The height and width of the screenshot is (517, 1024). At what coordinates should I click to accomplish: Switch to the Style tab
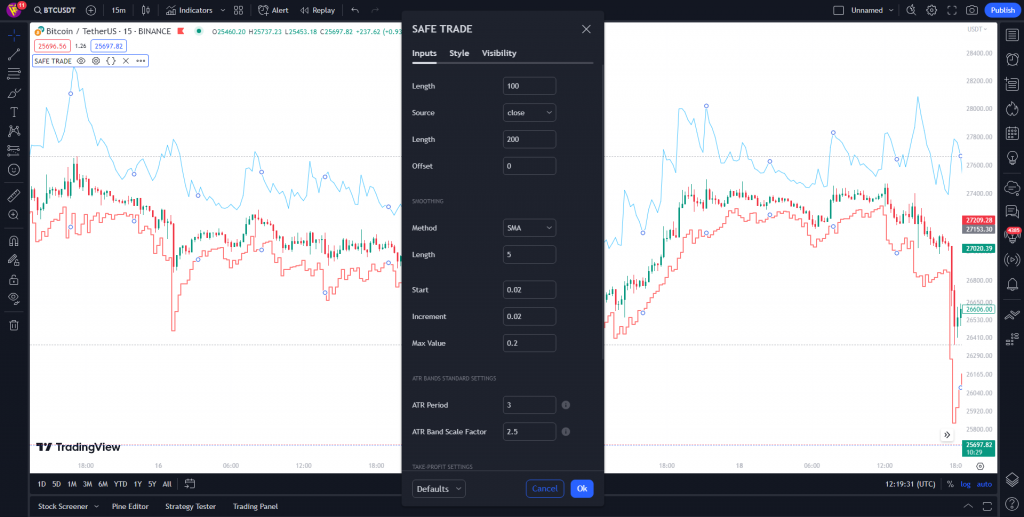coord(459,54)
